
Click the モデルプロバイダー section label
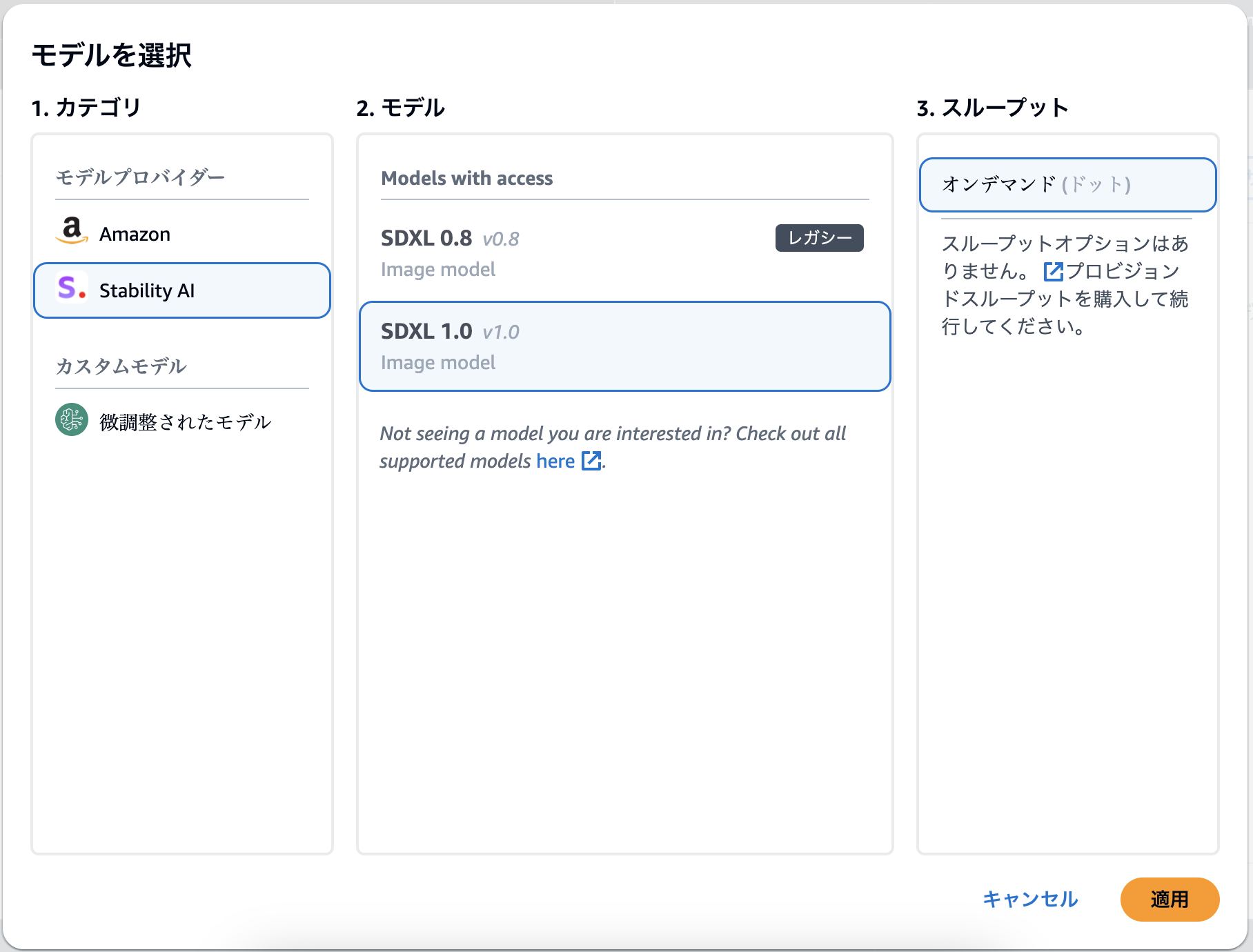140,177
